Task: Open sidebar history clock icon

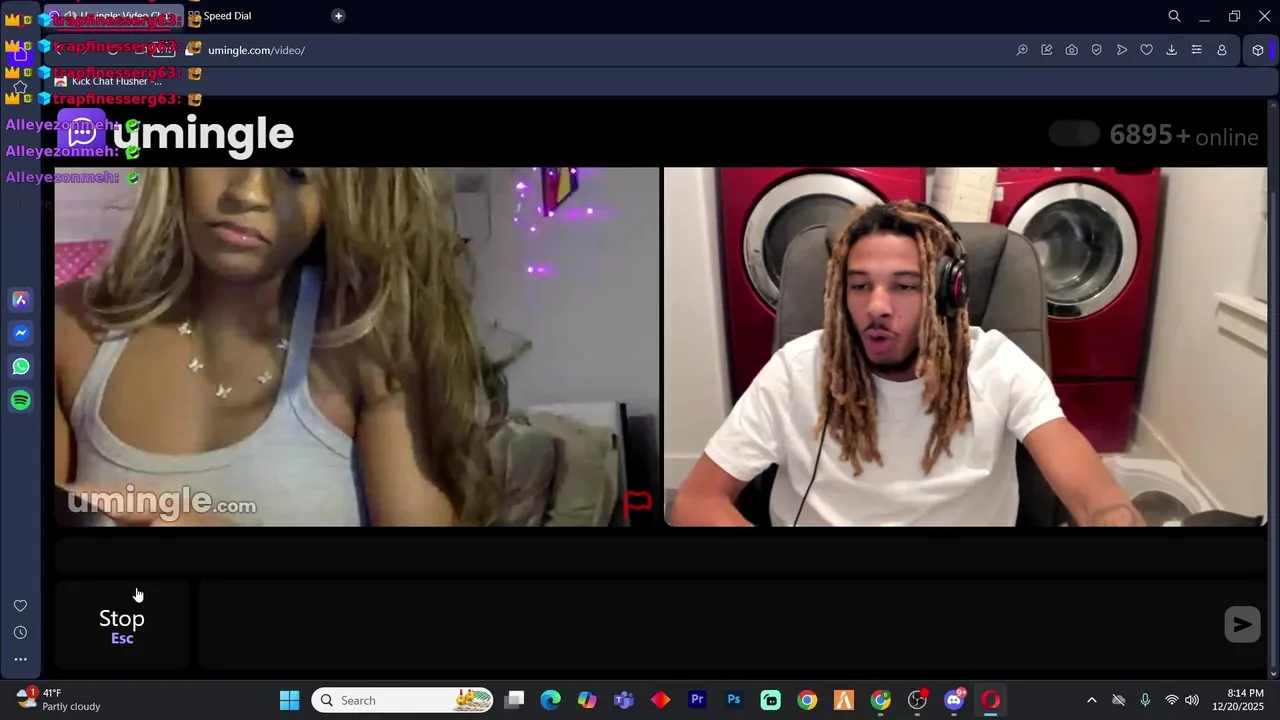Action: (20, 633)
